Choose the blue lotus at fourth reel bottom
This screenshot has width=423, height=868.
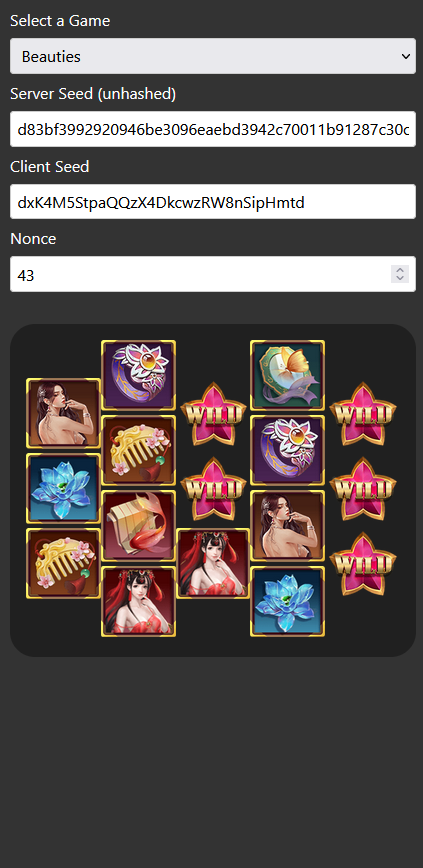287,601
